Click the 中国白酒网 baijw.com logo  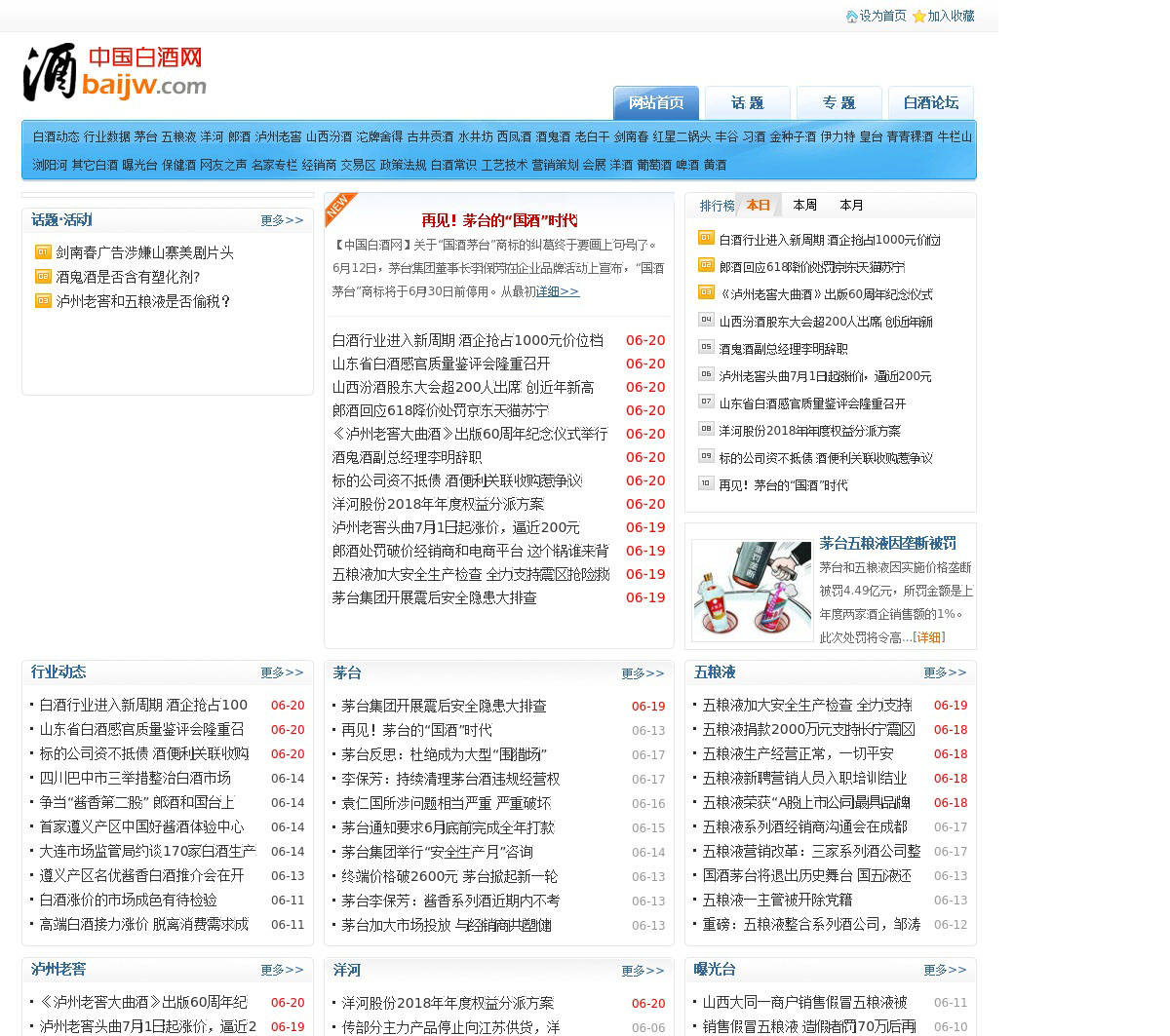coord(115,72)
